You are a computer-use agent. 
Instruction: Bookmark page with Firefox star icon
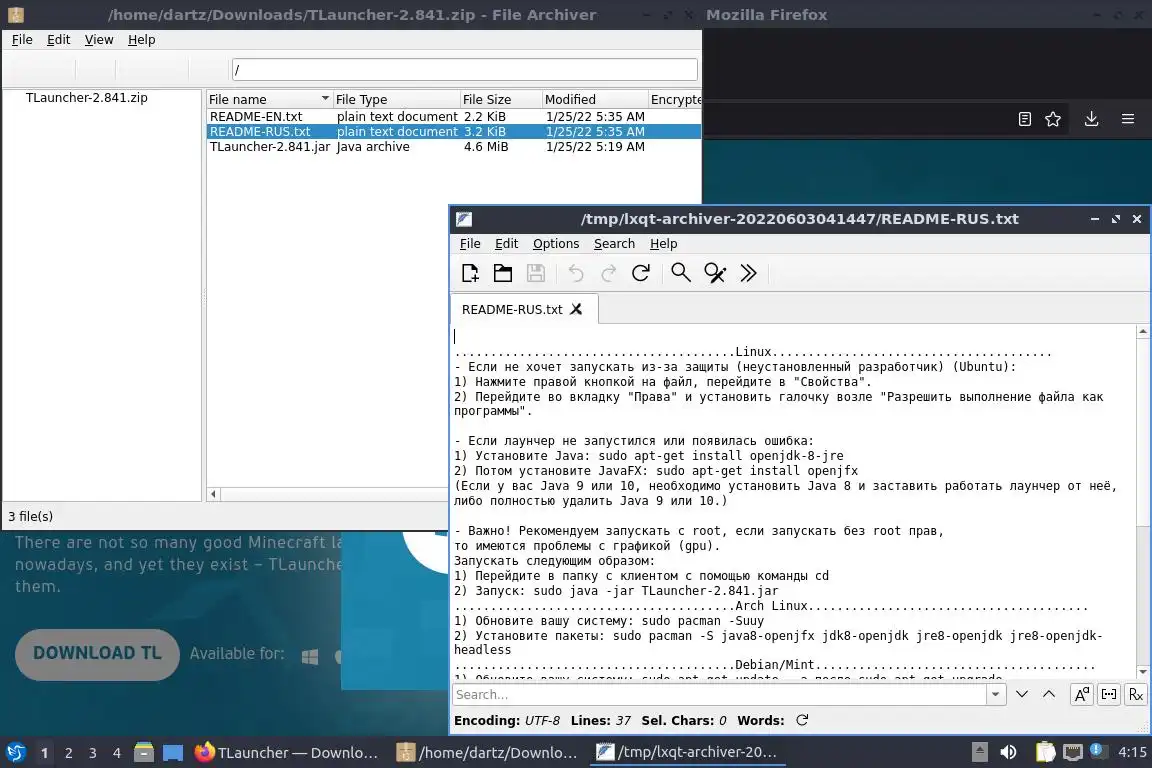[1053, 119]
